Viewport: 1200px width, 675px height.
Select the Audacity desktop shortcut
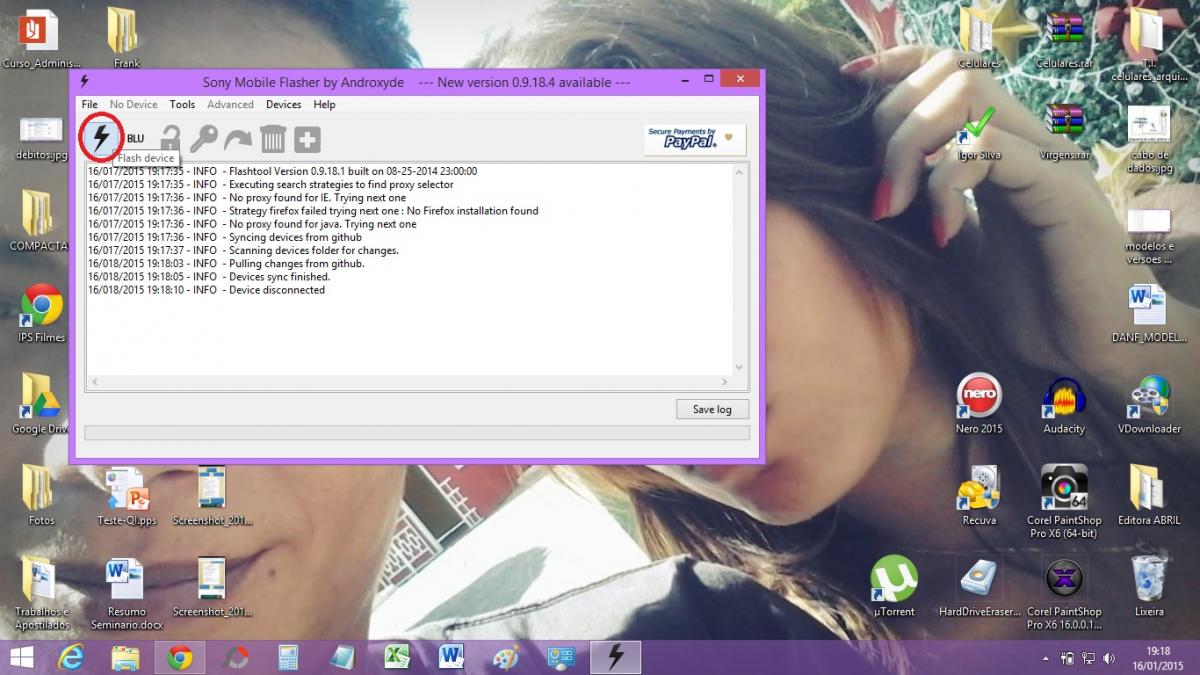click(1064, 404)
